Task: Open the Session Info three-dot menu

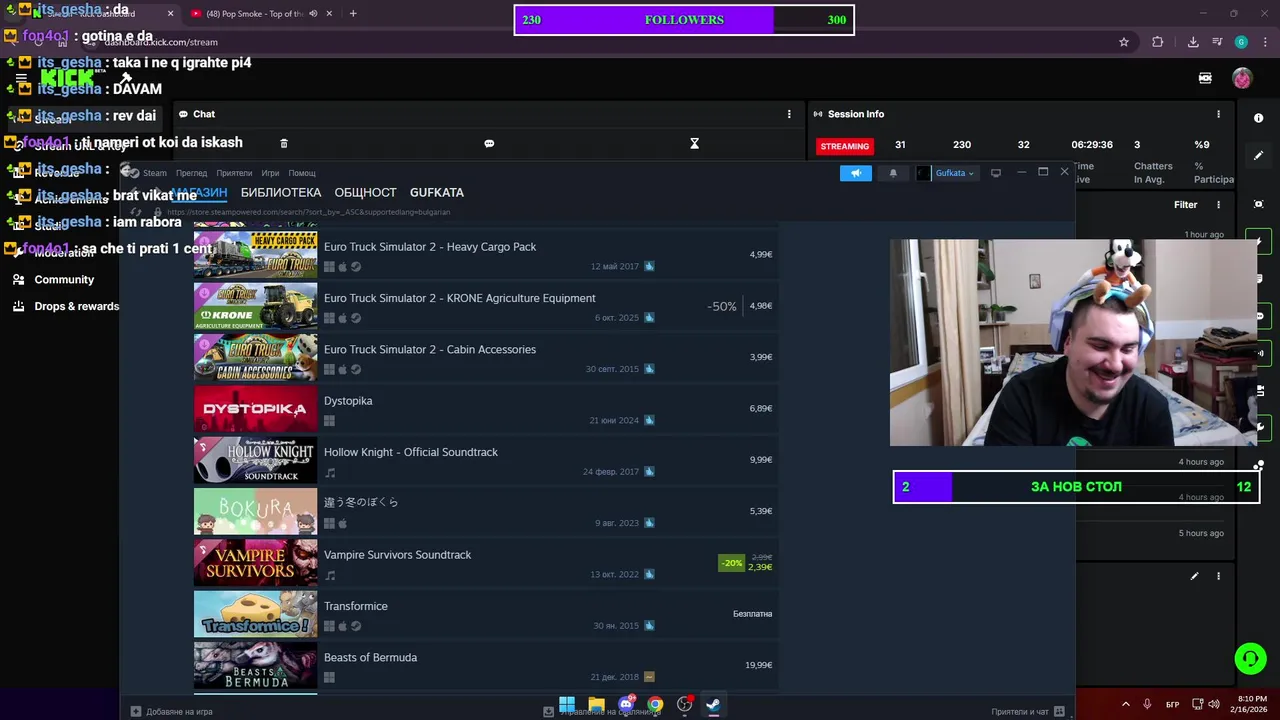Action: [x=1218, y=114]
